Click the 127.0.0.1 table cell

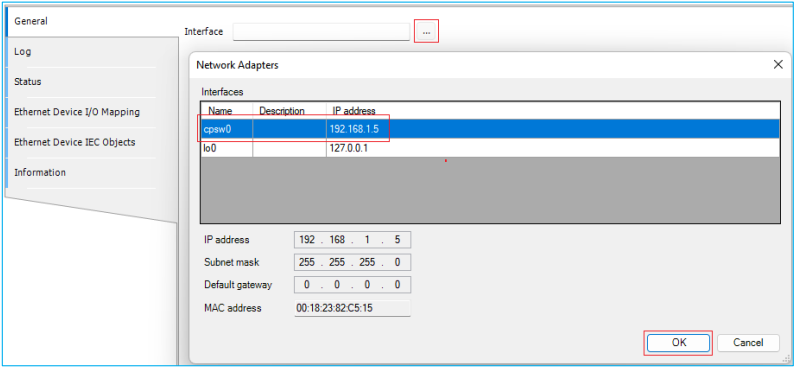[x=553, y=148]
